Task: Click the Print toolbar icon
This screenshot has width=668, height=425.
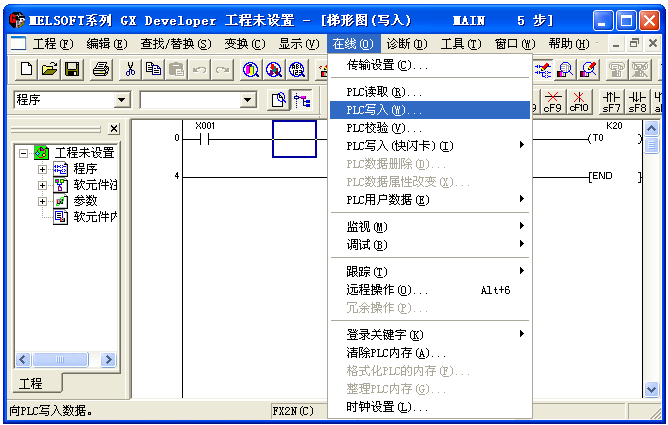Action: (101, 69)
